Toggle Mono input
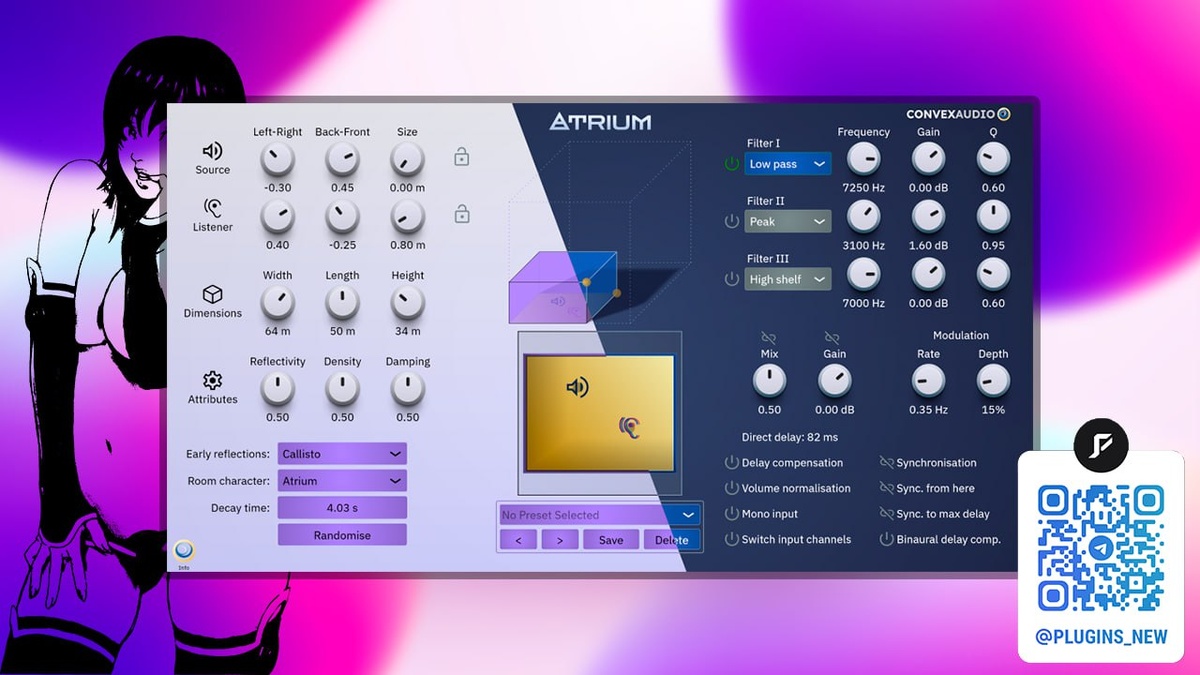The width and height of the screenshot is (1200, 675). [732, 514]
